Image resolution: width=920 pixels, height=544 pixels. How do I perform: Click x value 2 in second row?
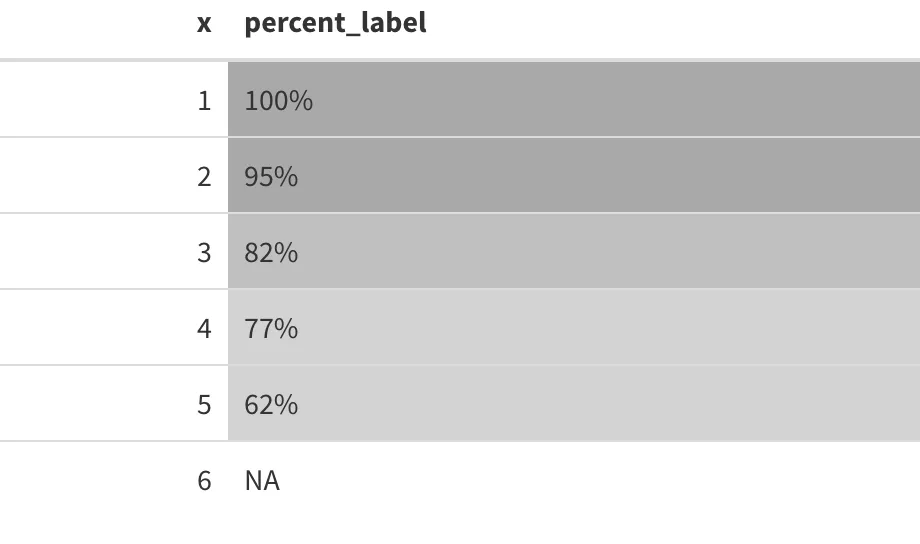click(x=204, y=177)
